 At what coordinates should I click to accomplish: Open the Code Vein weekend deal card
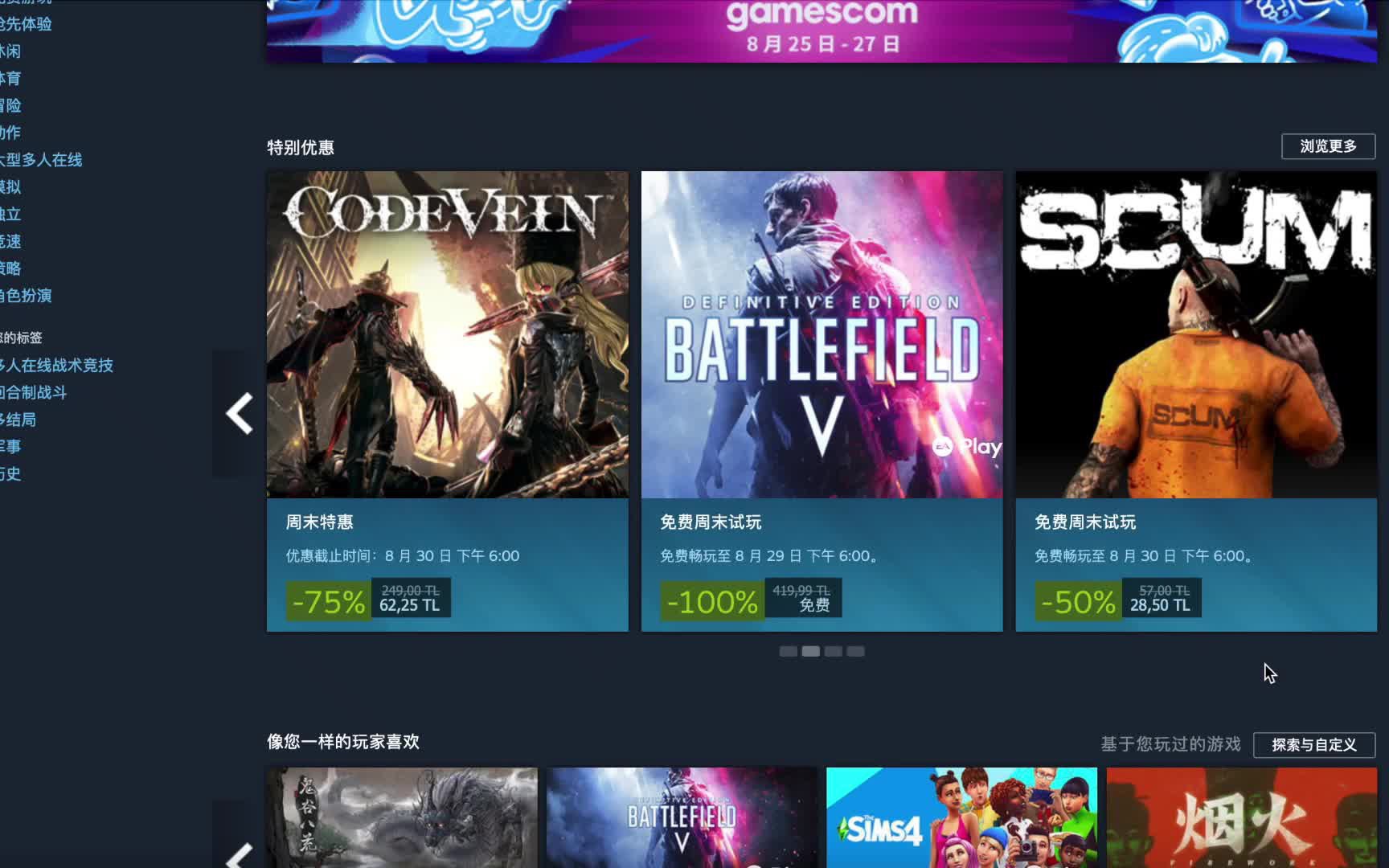coord(448,401)
